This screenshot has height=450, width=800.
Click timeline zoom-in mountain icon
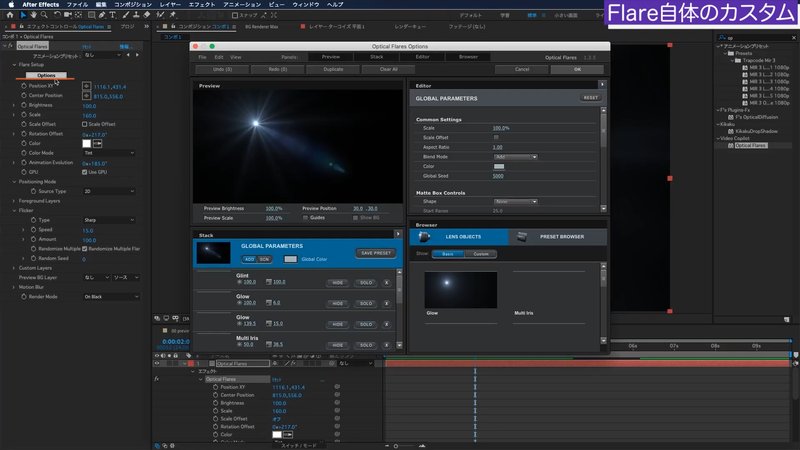coord(422,446)
